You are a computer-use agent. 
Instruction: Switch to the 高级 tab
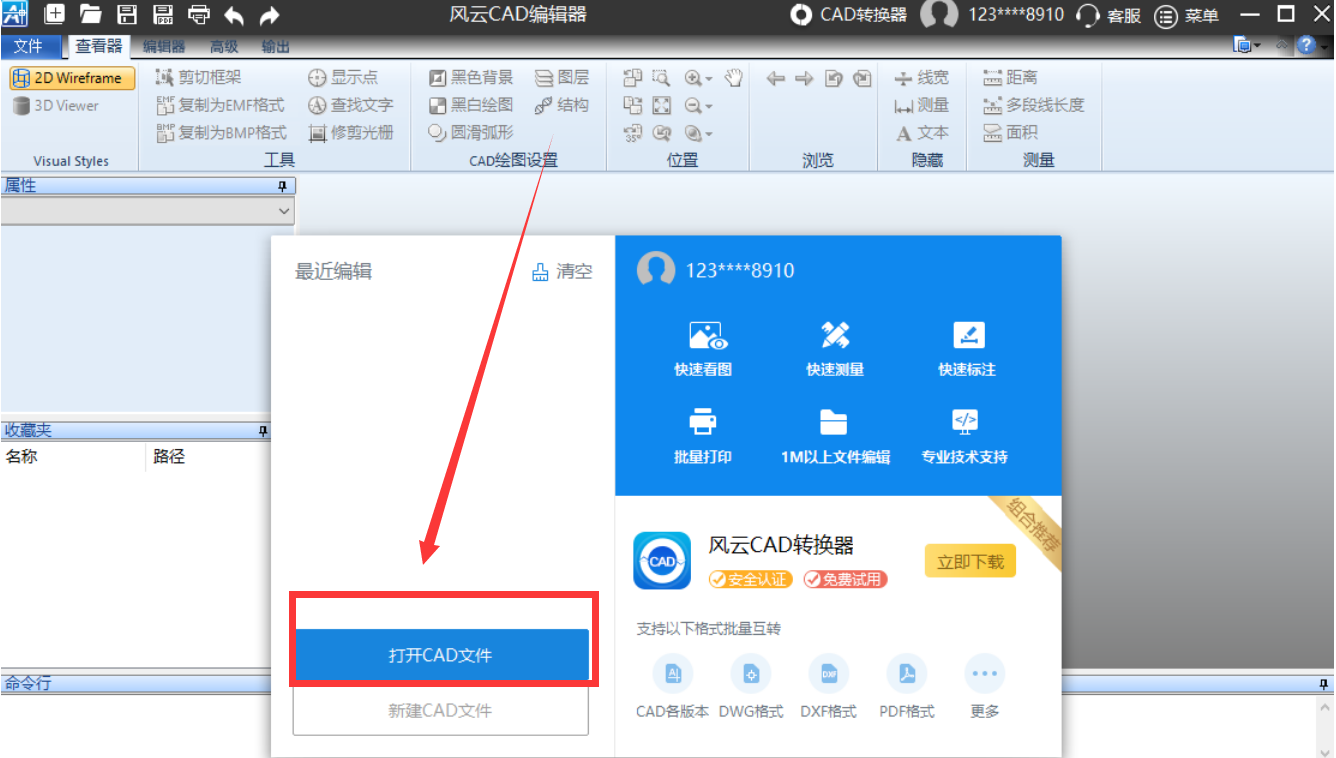[224, 46]
